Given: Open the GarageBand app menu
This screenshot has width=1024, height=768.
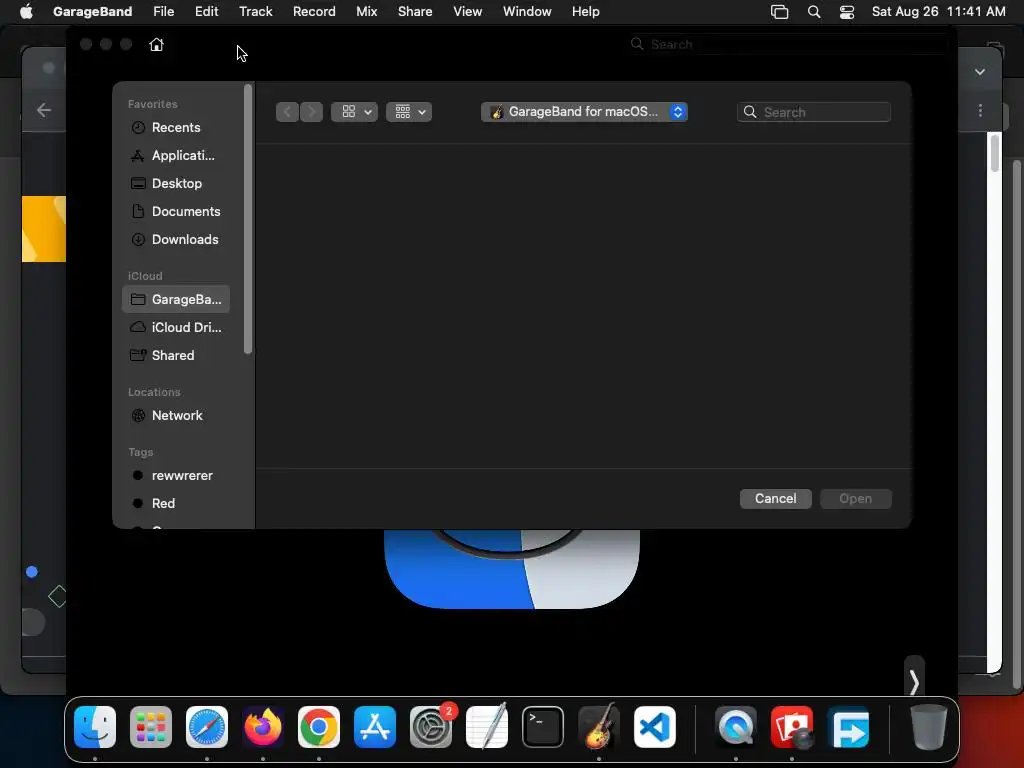Looking at the screenshot, I should [x=92, y=12].
